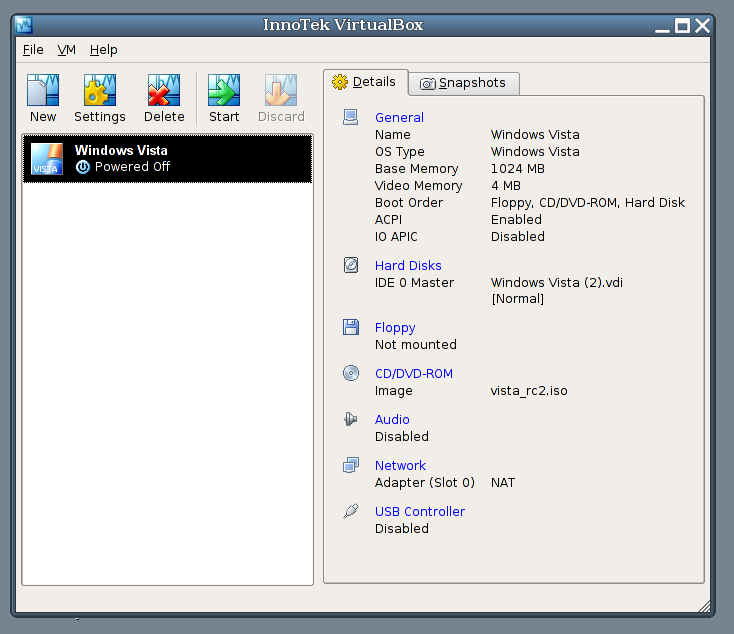
Task: Open the General settings link
Action: tap(399, 117)
